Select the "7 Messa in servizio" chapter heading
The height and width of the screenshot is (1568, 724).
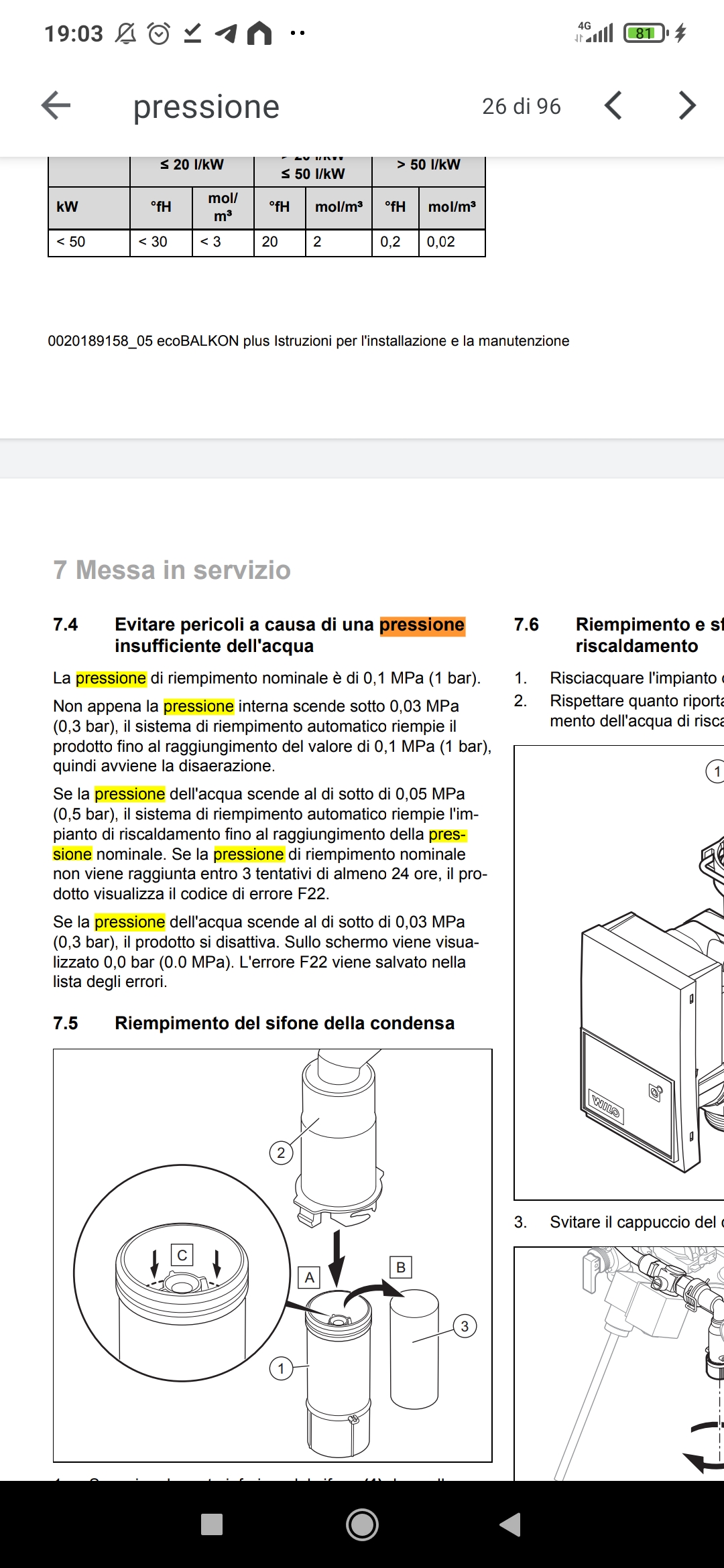pyautogui.click(x=172, y=570)
